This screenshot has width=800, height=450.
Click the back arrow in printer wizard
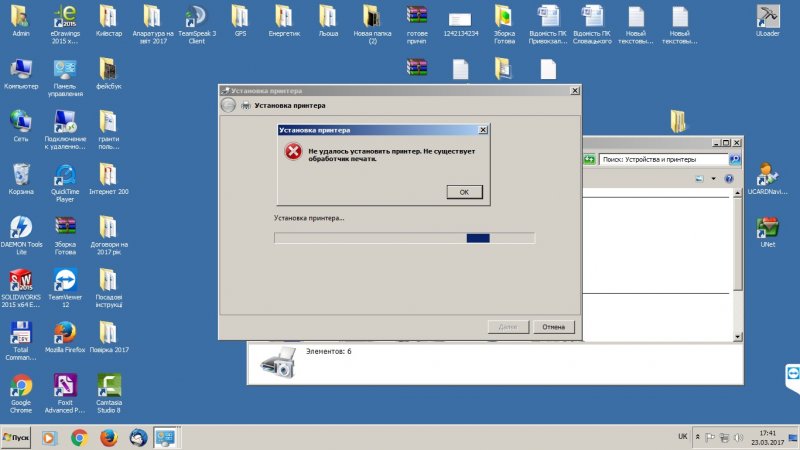click(x=228, y=106)
